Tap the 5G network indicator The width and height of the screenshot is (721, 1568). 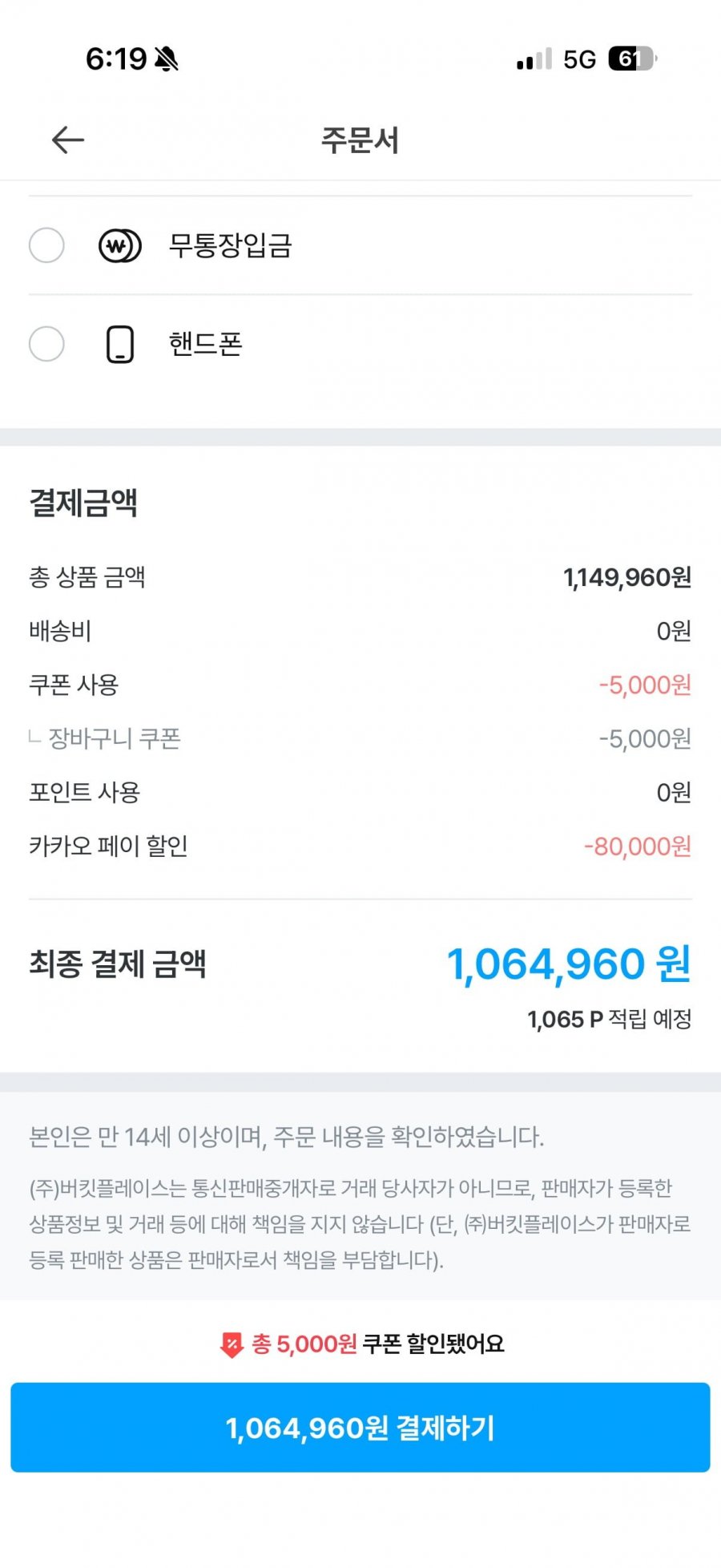pyautogui.click(x=579, y=60)
